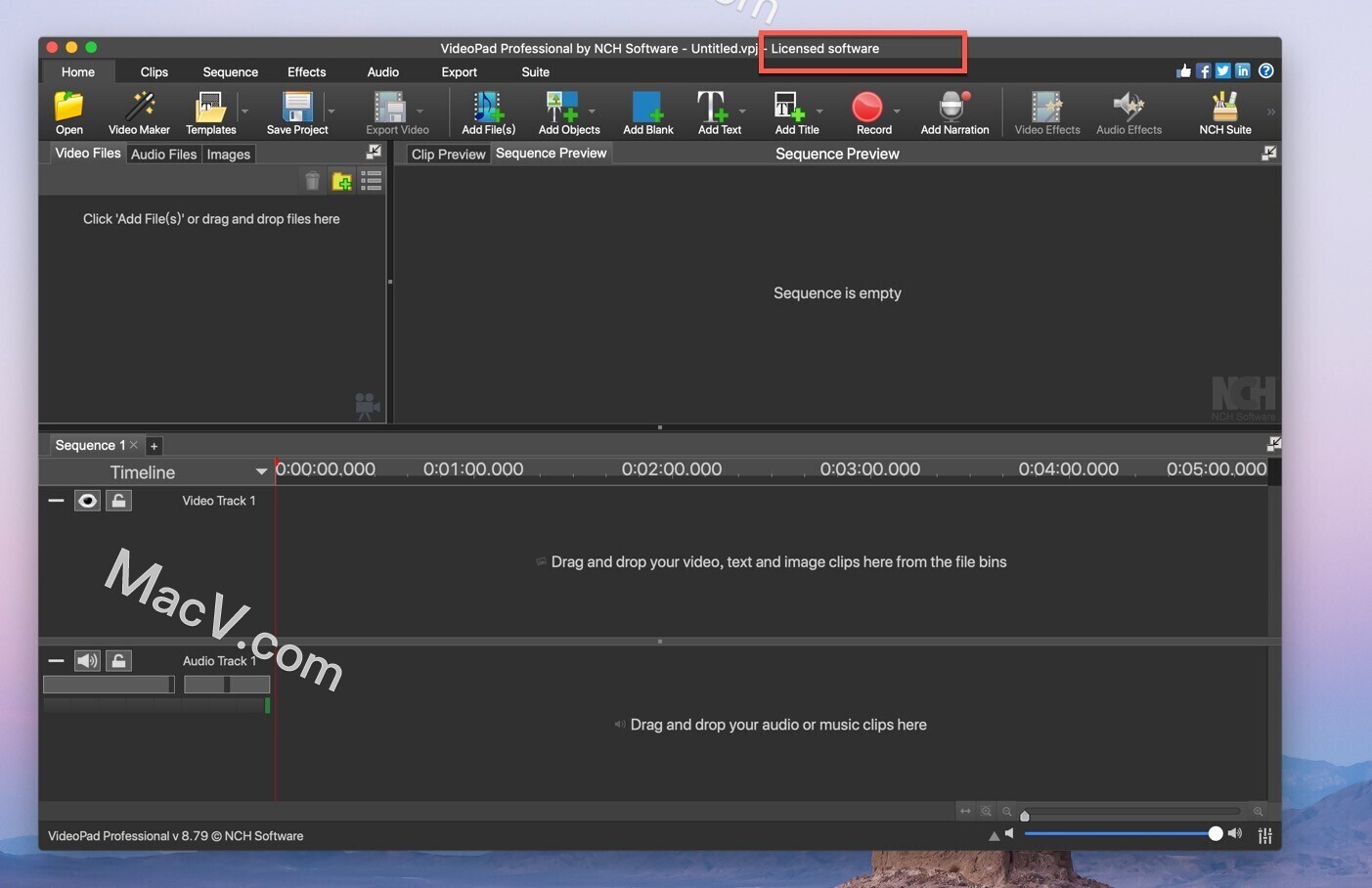Viewport: 1372px width, 888px height.
Task: Toggle lock on Audio Track 1
Action: click(118, 661)
